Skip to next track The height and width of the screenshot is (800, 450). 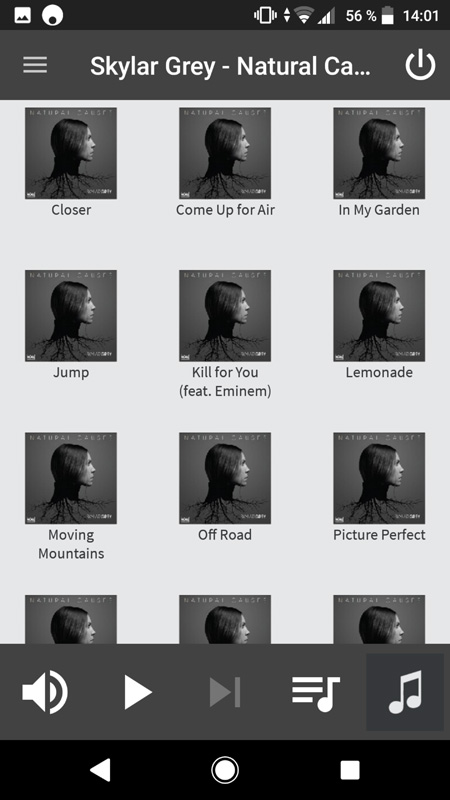[225, 692]
